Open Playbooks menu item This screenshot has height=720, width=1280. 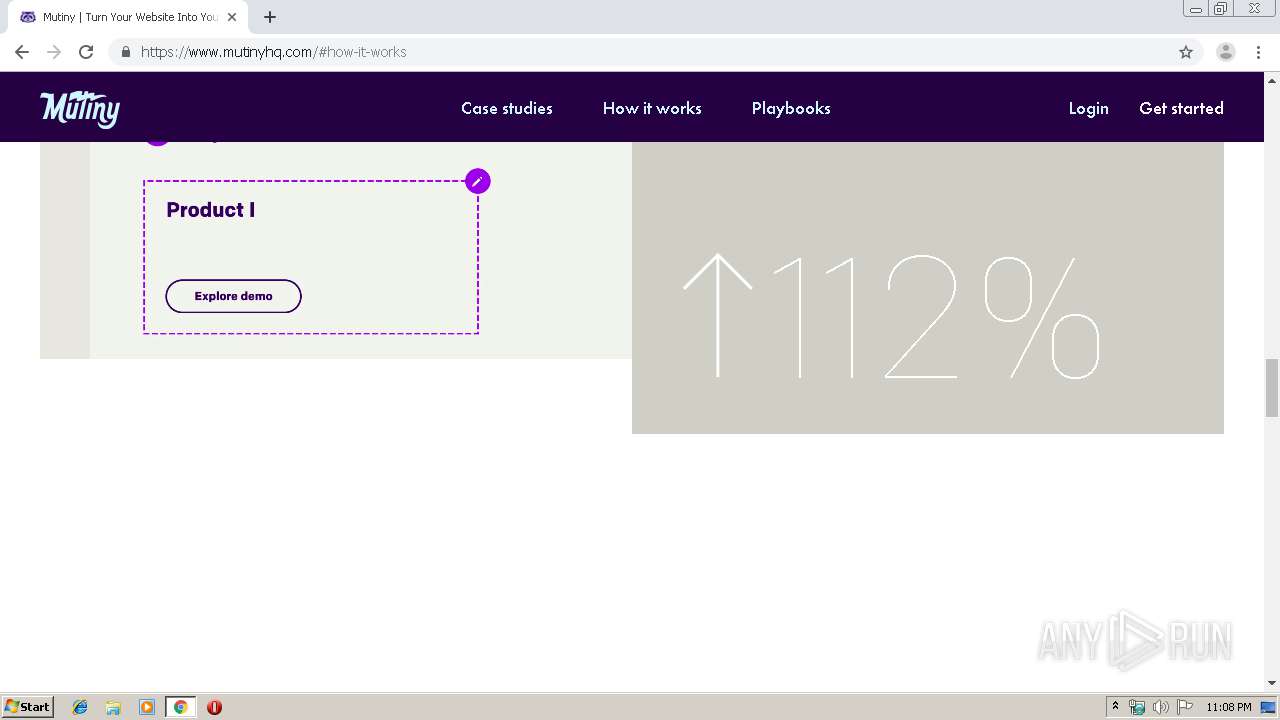[791, 108]
